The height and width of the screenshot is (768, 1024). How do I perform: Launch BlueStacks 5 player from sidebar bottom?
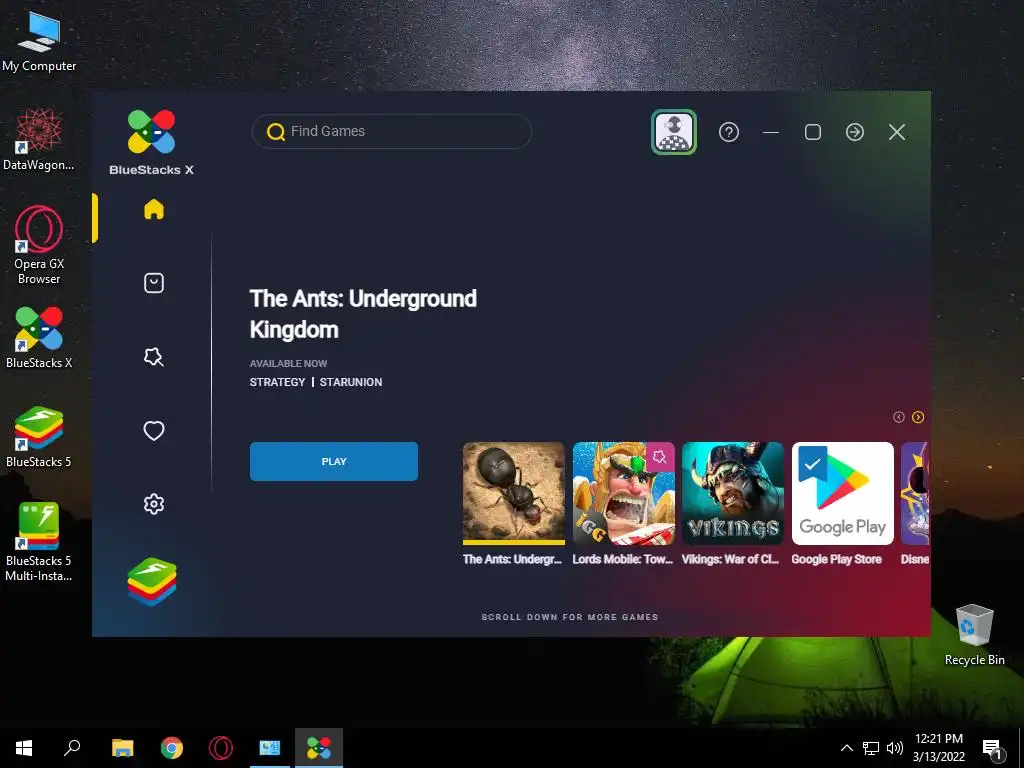pos(152,581)
